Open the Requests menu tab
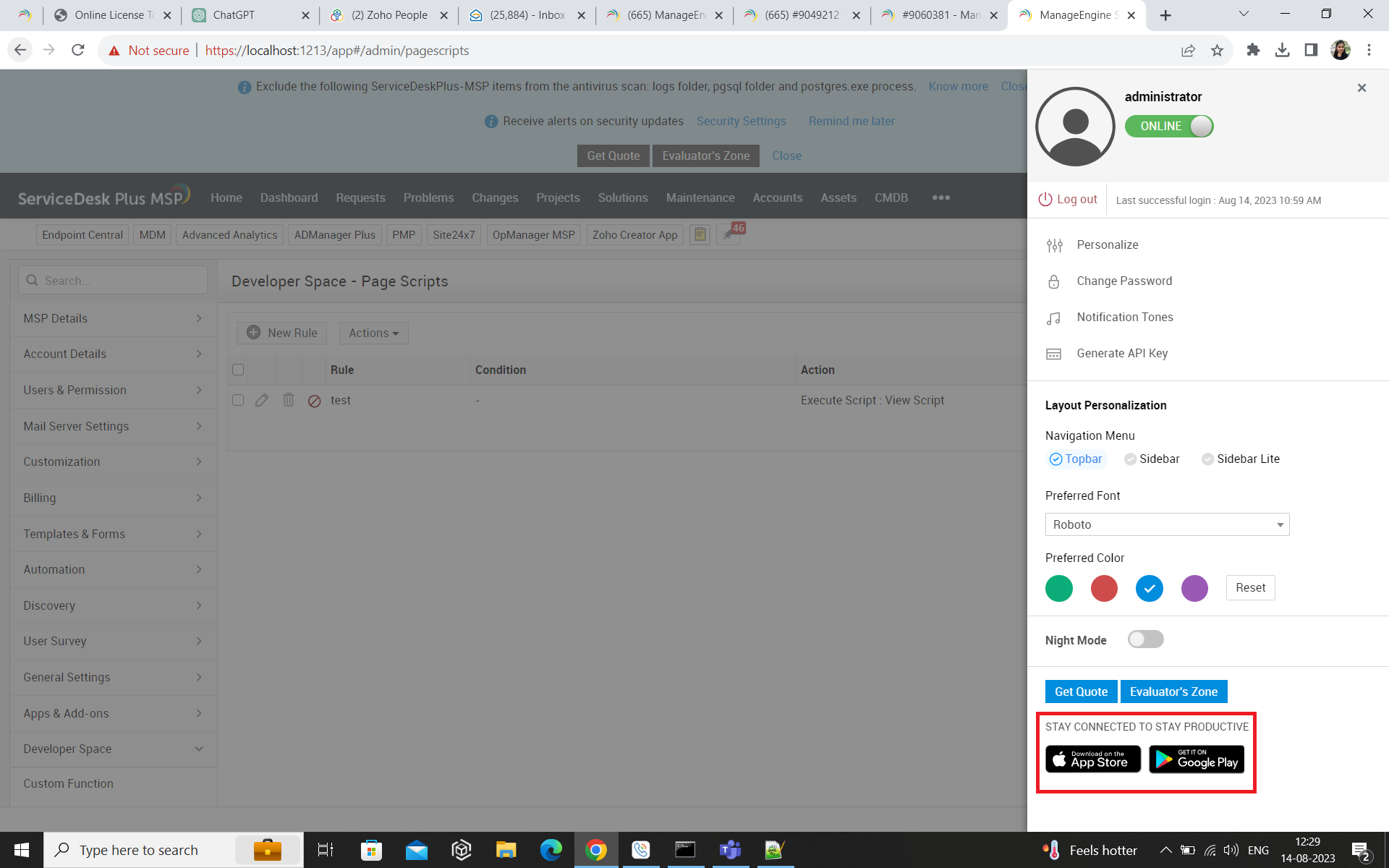This screenshot has height=868, width=1389. [x=360, y=197]
